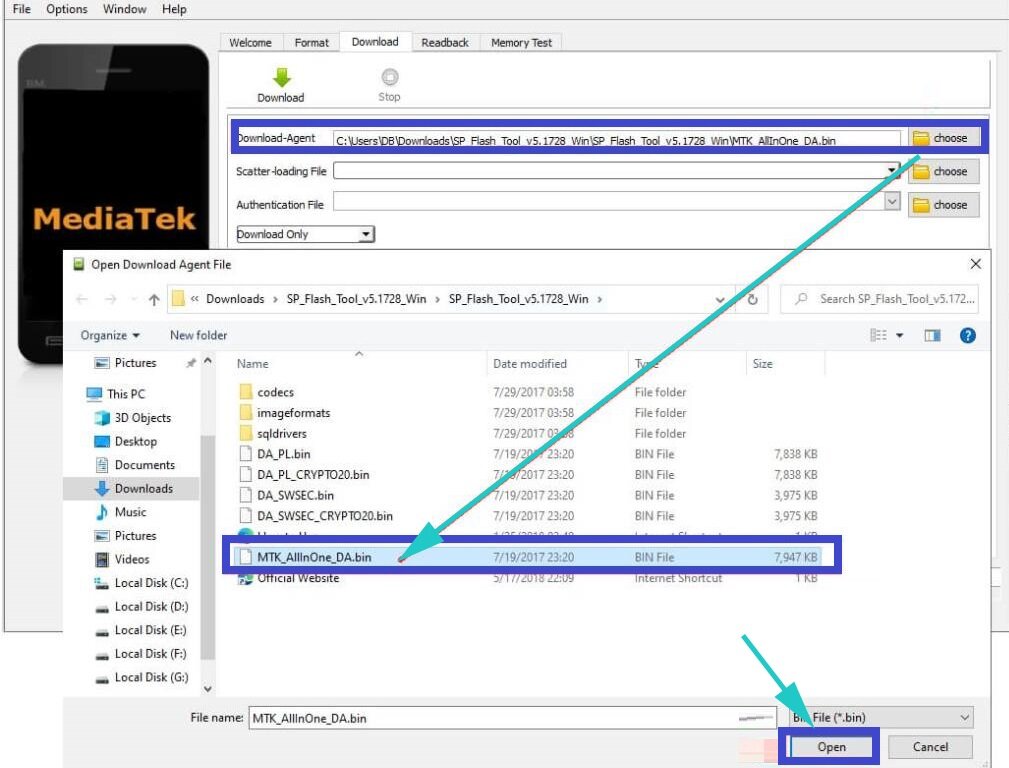Switch to the Readback tab
Image resolution: width=1009 pixels, height=768 pixels.
[444, 42]
